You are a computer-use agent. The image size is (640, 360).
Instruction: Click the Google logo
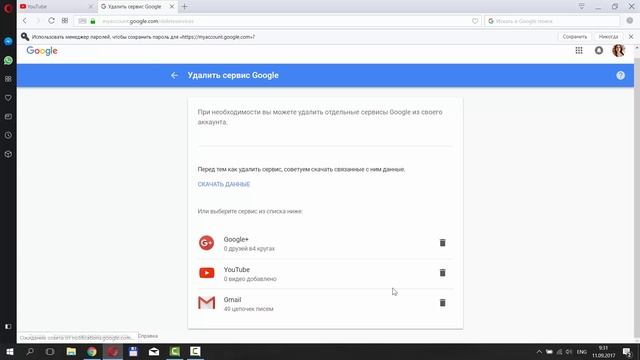coord(42,51)
